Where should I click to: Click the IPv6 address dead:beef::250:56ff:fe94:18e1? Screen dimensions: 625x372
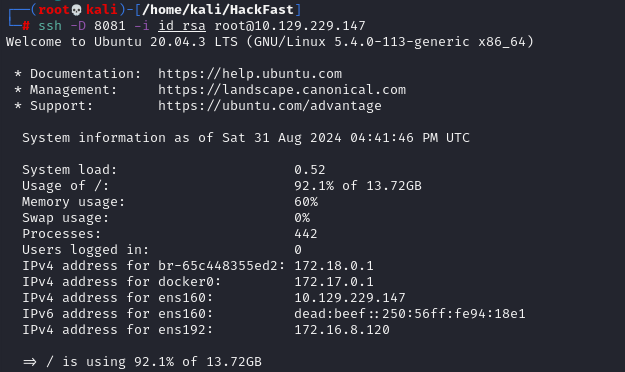click(x=410, y=314)
